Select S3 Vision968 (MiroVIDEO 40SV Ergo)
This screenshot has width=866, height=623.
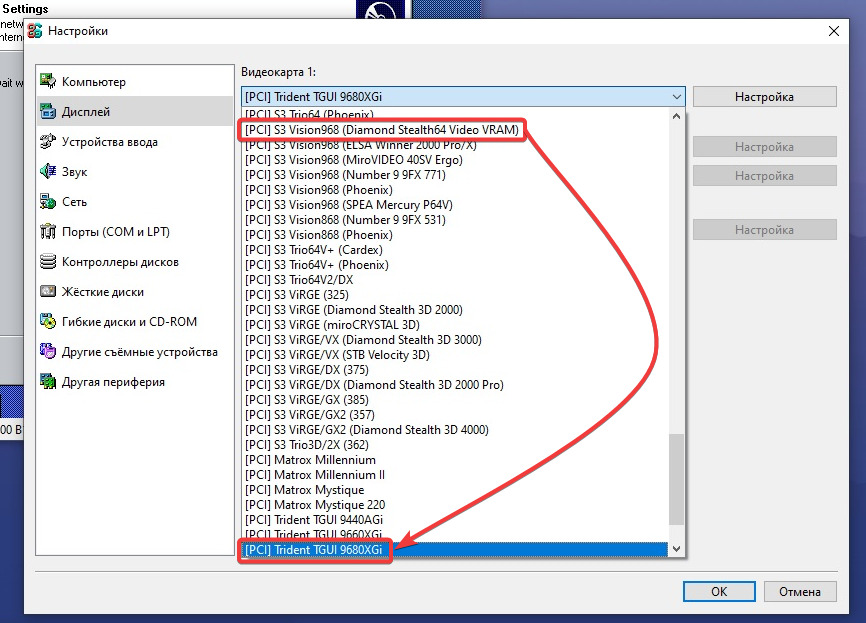[456, 160]
